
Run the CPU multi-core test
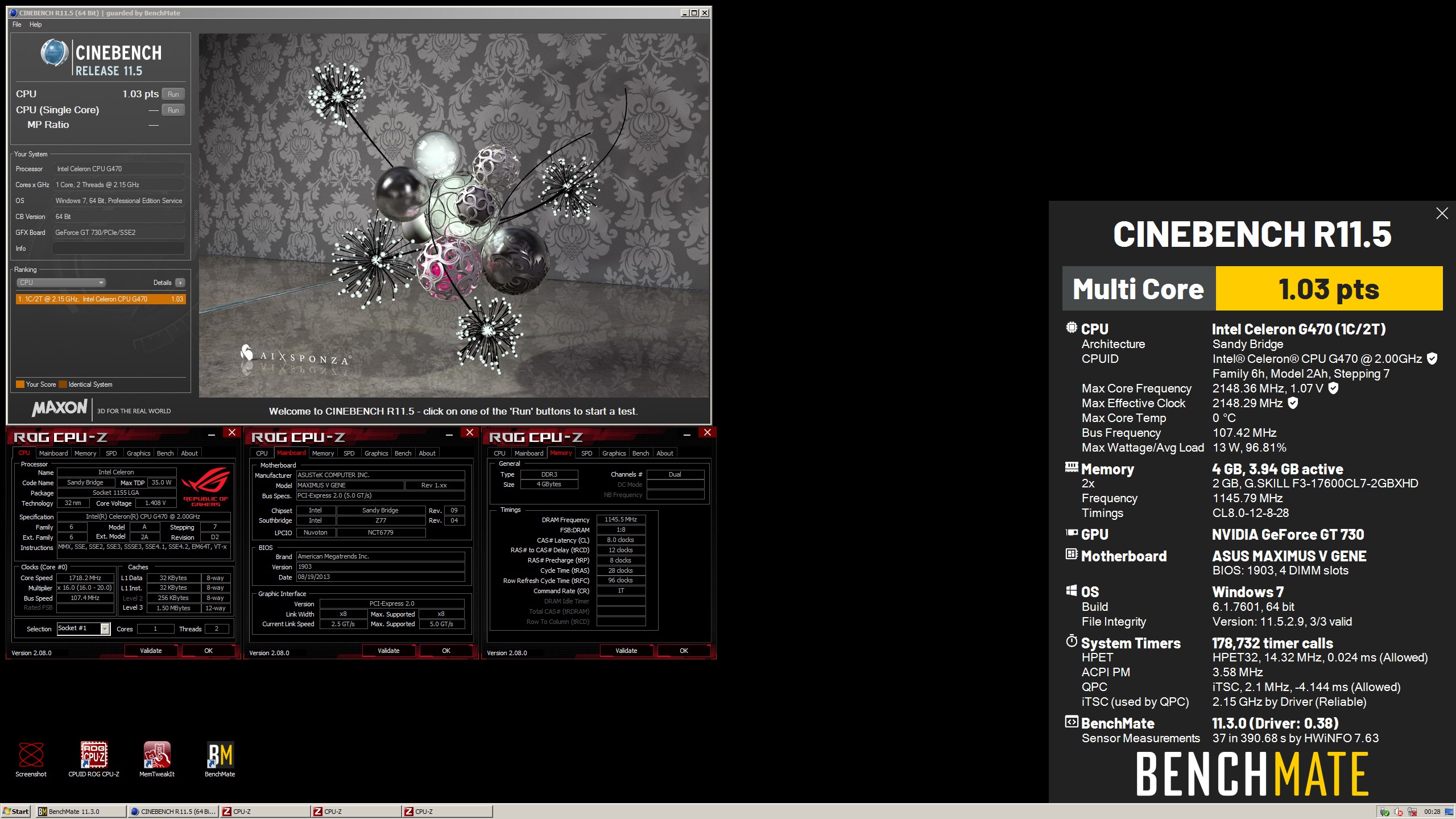point(173,94)
